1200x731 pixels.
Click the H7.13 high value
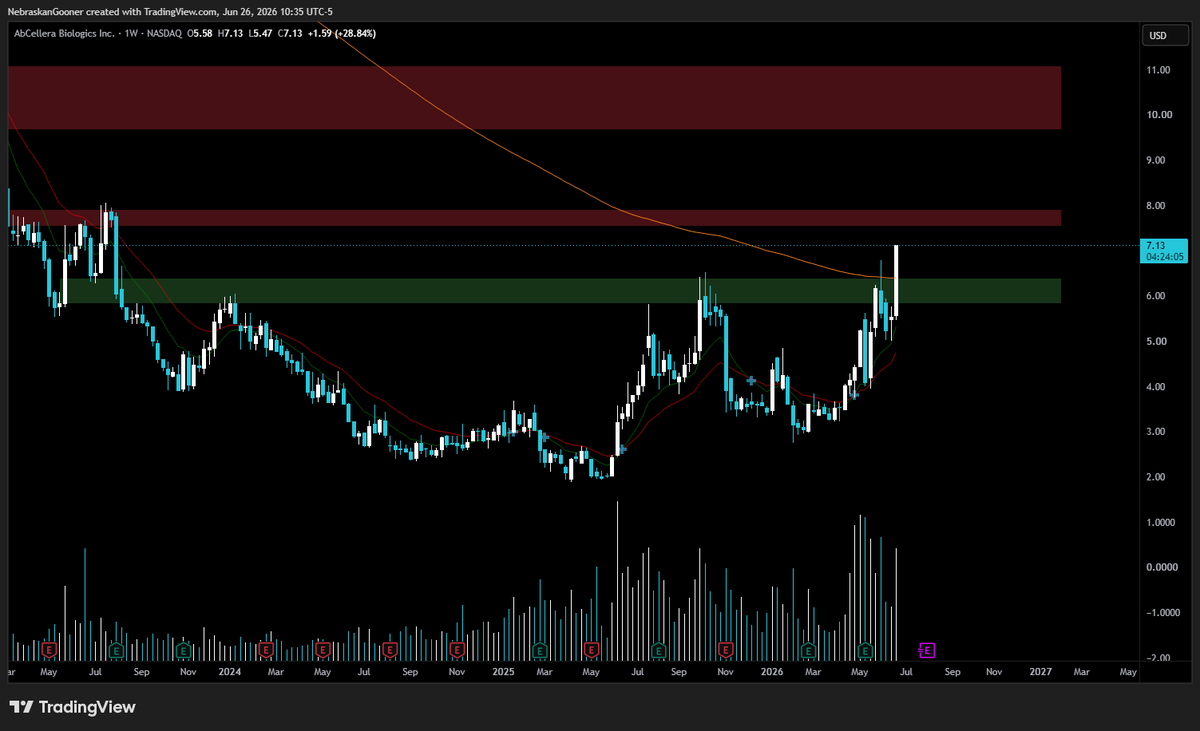(x=228, y=33)
